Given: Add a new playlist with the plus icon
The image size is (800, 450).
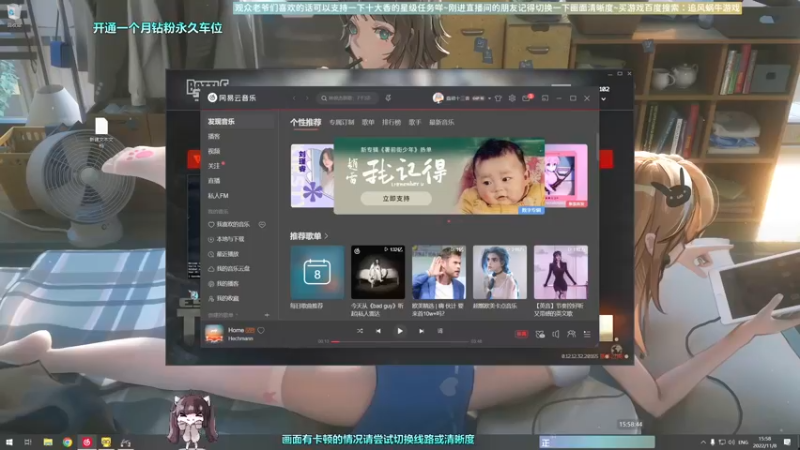Looking at the screenshot, I should tap(267, 315).
